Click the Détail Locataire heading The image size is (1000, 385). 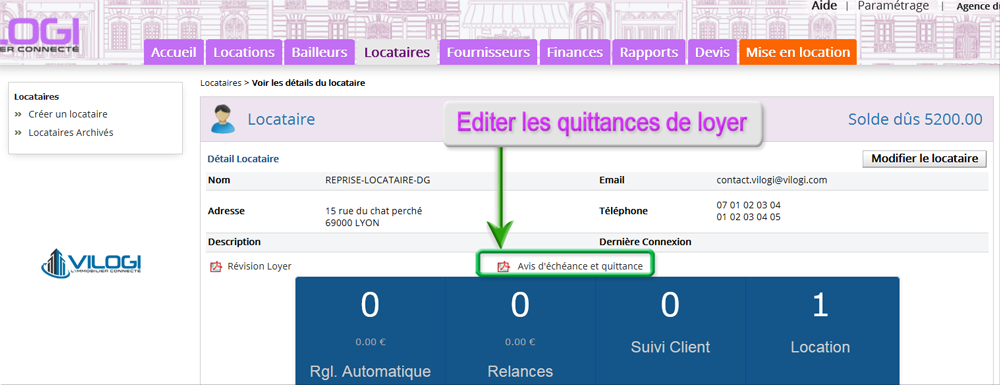[x=243, y=159]
